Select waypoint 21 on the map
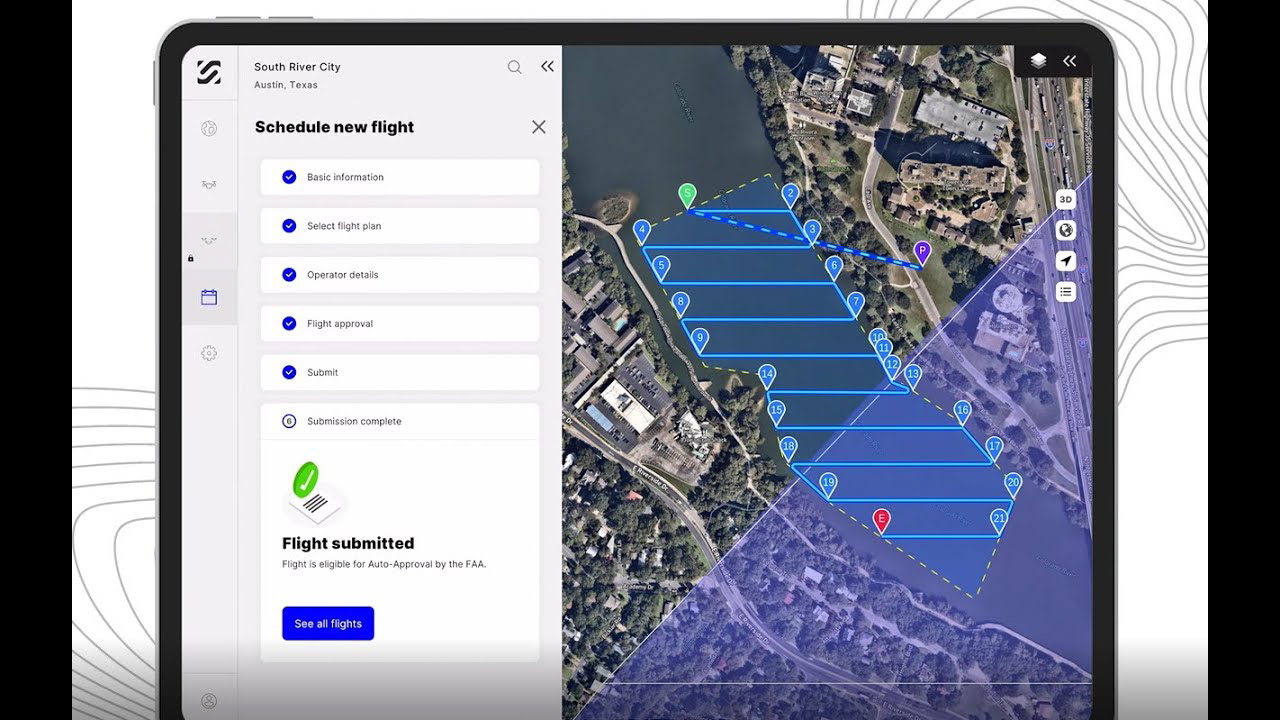 [999, 520]
